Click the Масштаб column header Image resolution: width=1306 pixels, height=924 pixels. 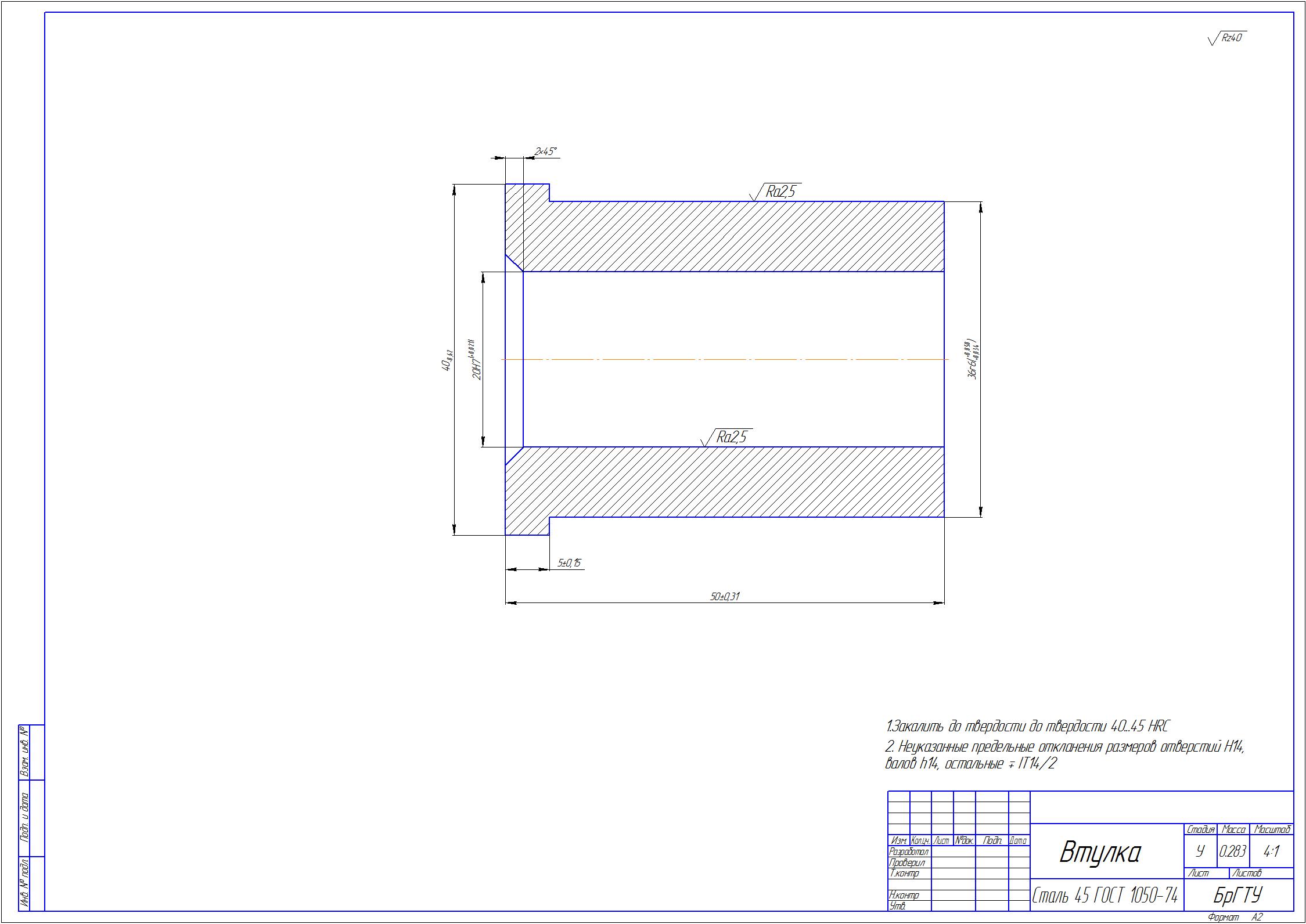(x=1272, y=829)
